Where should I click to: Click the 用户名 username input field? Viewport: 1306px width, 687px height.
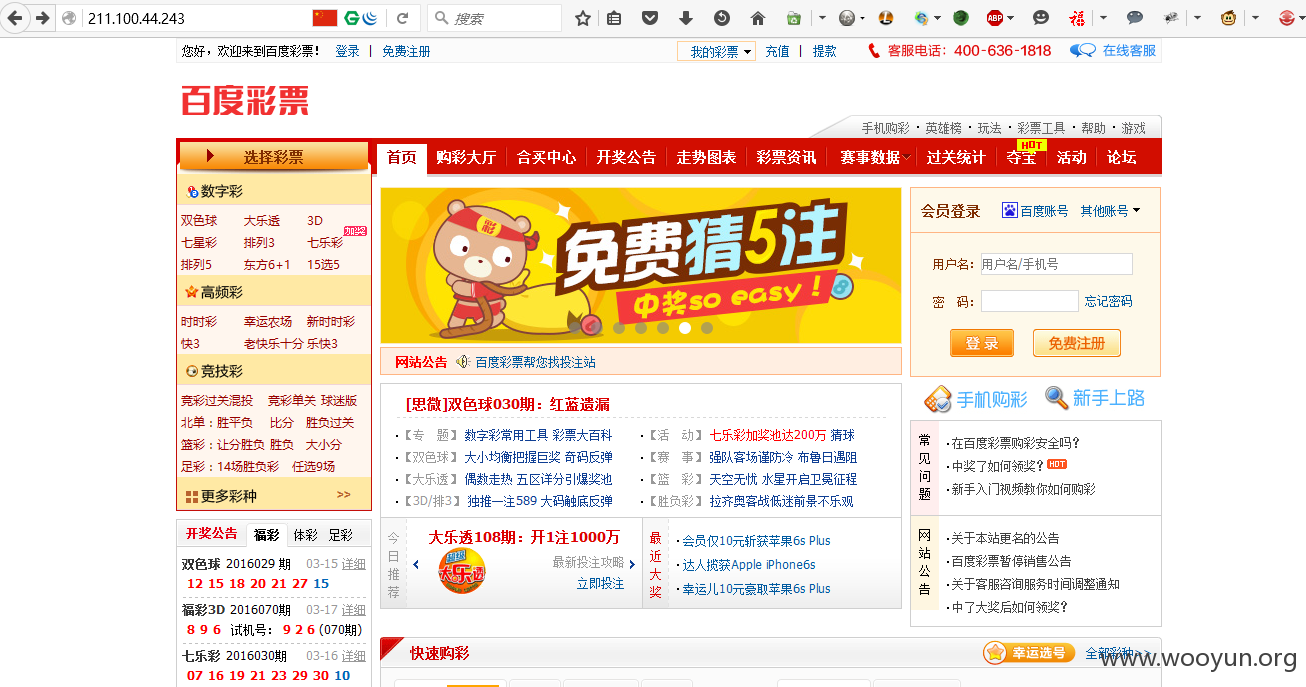(1056, 264)
